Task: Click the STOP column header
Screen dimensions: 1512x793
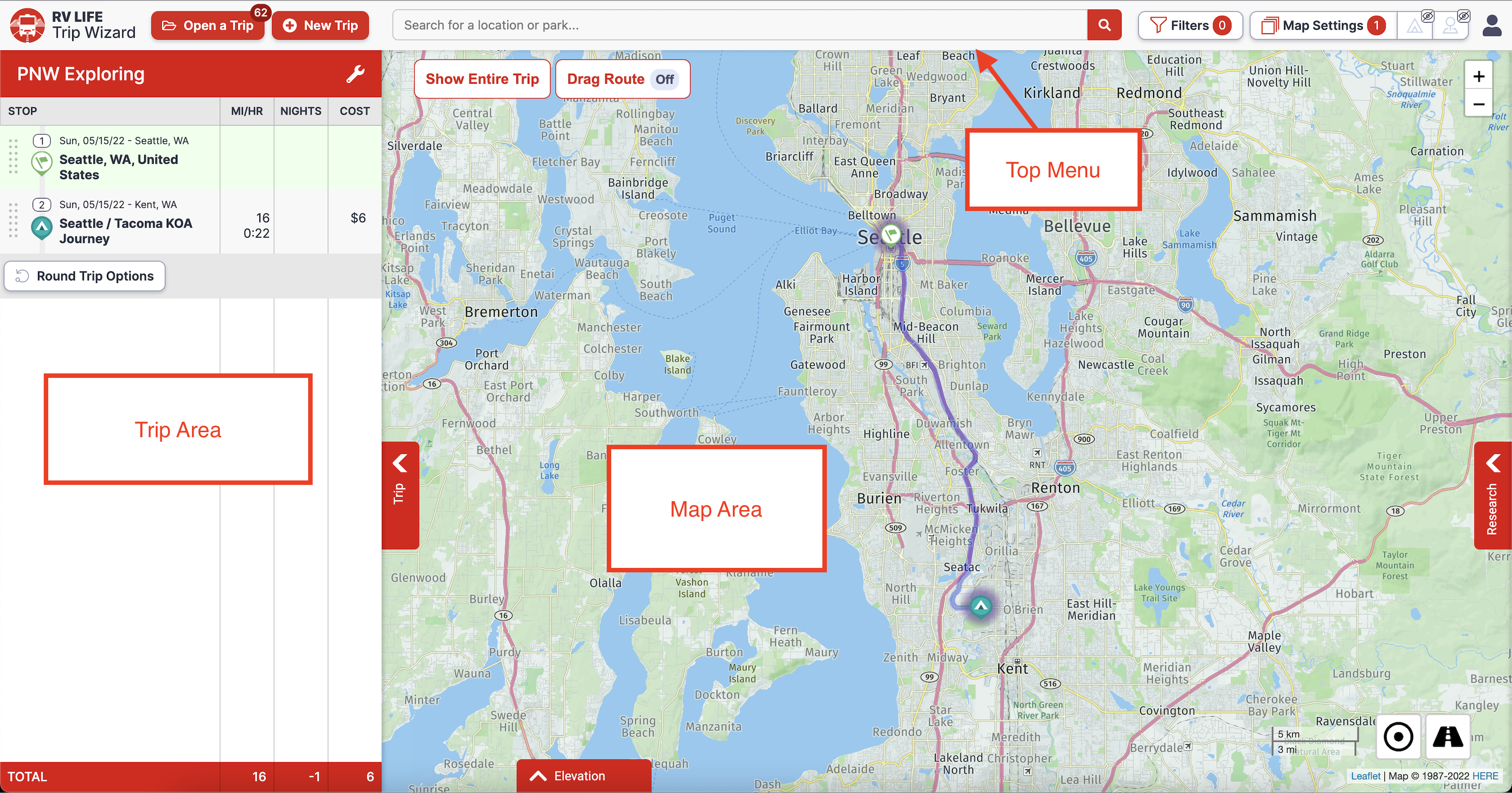Action: (22, 111)
